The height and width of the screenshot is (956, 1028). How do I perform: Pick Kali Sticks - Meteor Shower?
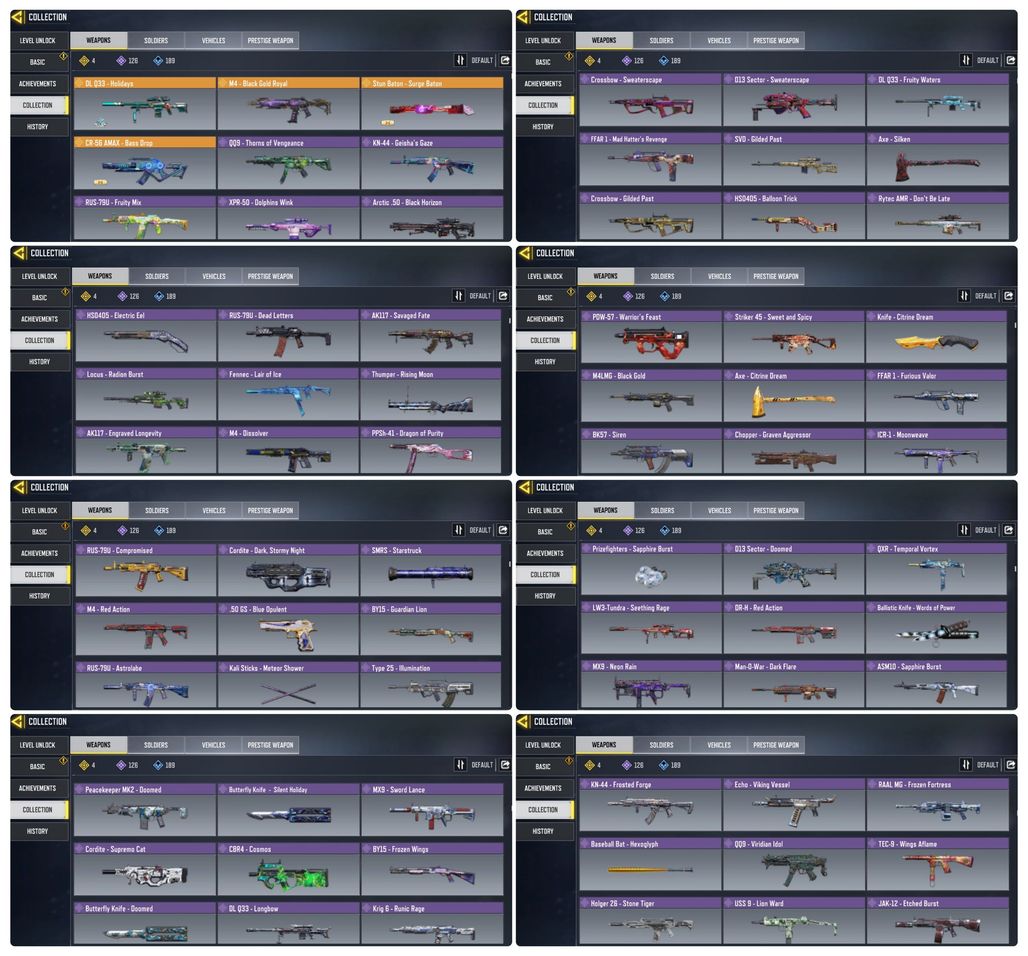[x=288, y=685]
